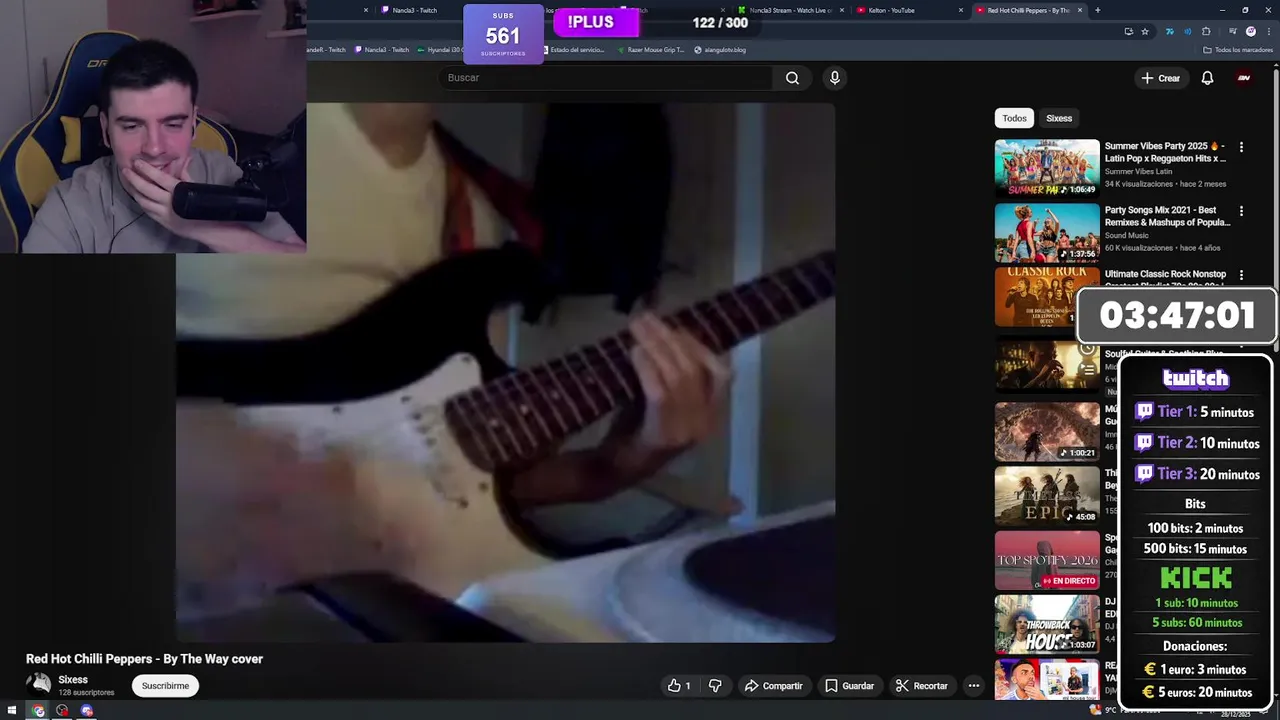The width and height of the screenshot is (1280, 720).
Task: Open more actions ellipsis under video
Action: pyautogui.click(x=973, y=686)
